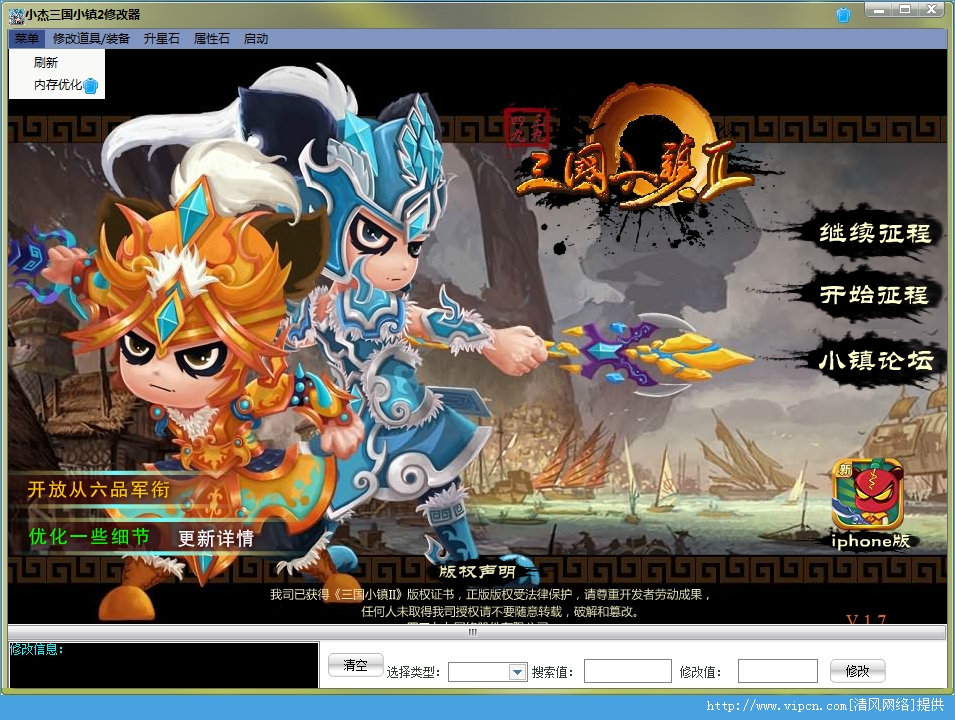Open the 升星石 menu
Image resolution: width=955 pixels, height=720 pixels.
(161, 38)
